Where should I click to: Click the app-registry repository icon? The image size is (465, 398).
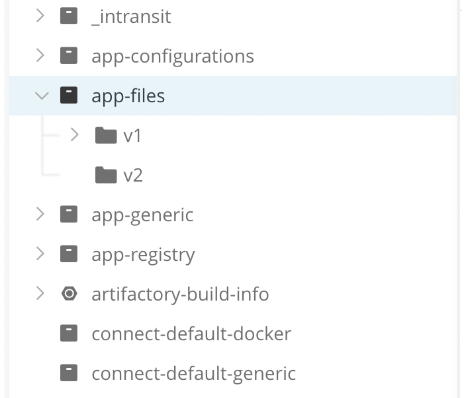point(69,254)
